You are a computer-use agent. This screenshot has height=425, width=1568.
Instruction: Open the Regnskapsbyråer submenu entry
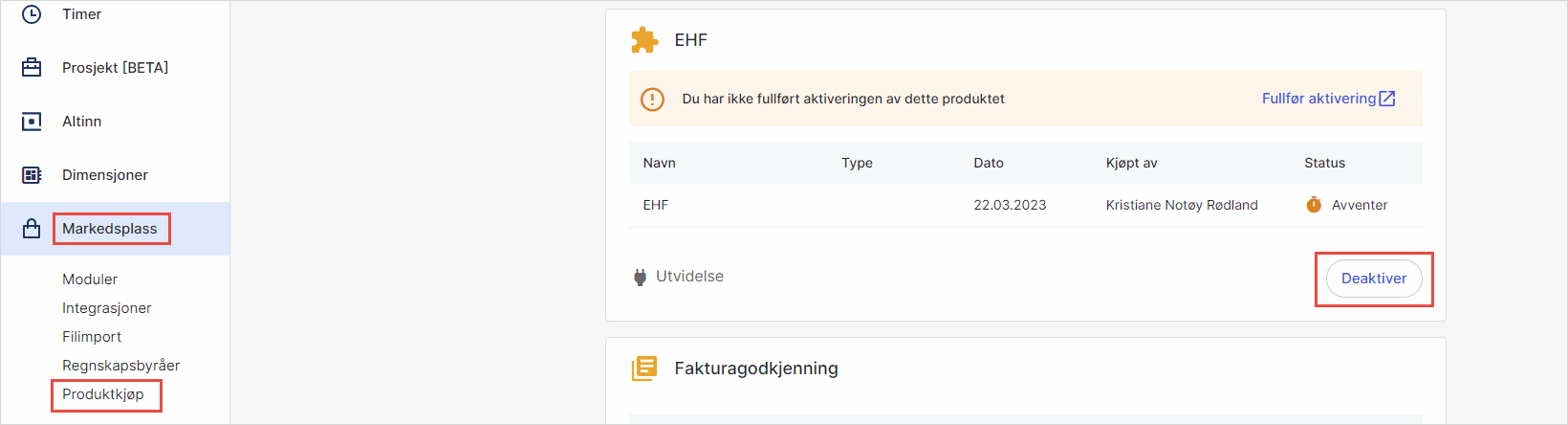click(x=120, y=366)
